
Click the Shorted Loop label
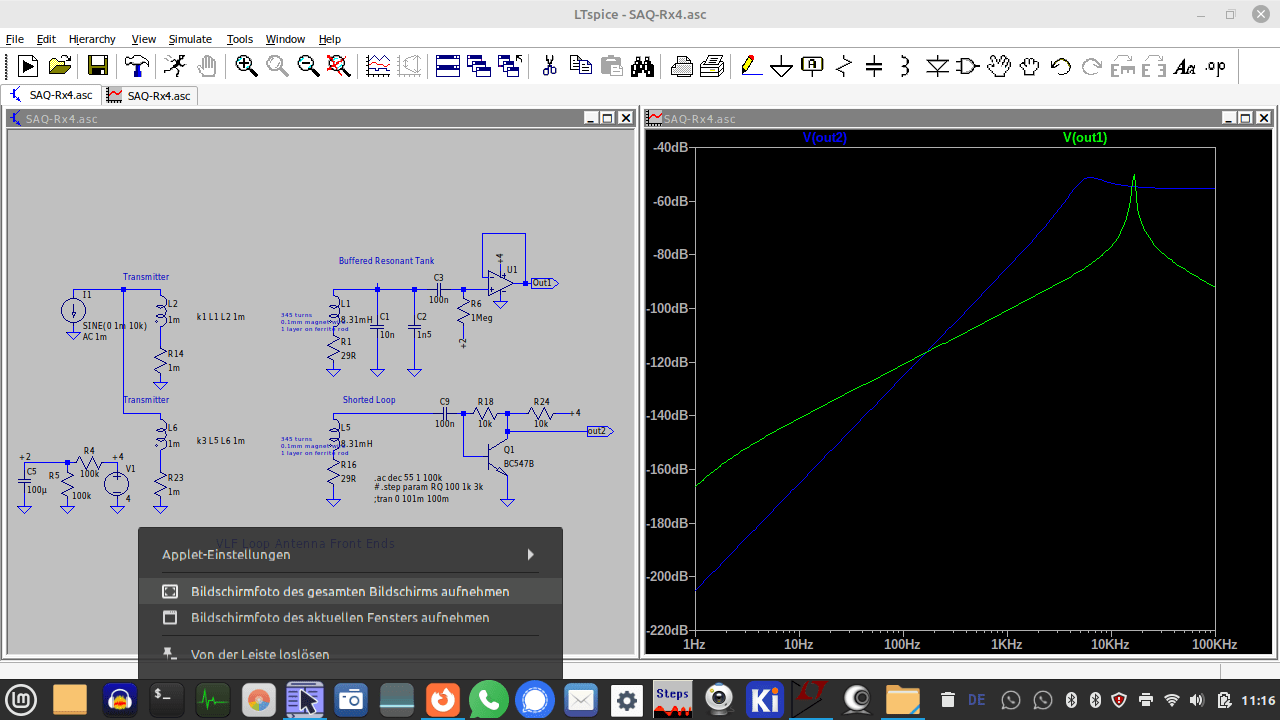(x=369, y=400)
